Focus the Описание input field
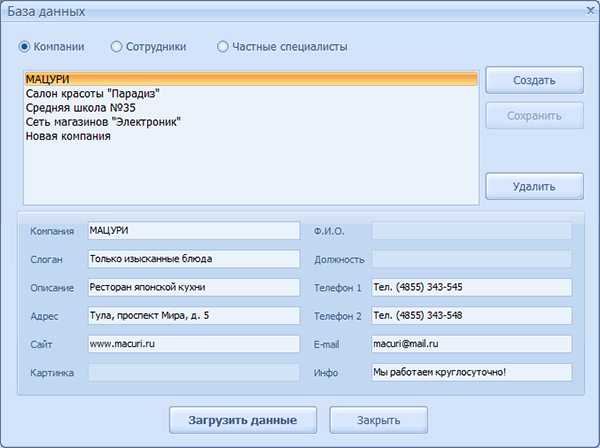Screen dimensions: 600x448 [x=193, y=287]
